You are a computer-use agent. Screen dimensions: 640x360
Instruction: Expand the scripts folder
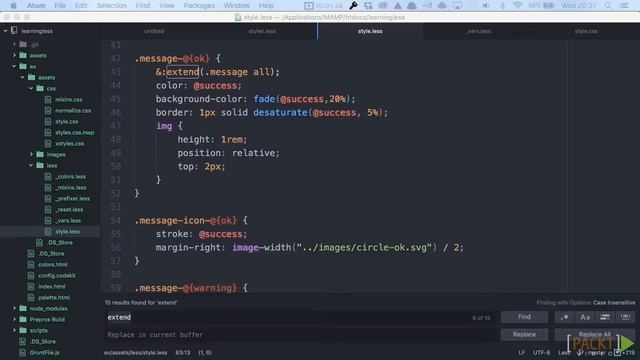[14, 330]
